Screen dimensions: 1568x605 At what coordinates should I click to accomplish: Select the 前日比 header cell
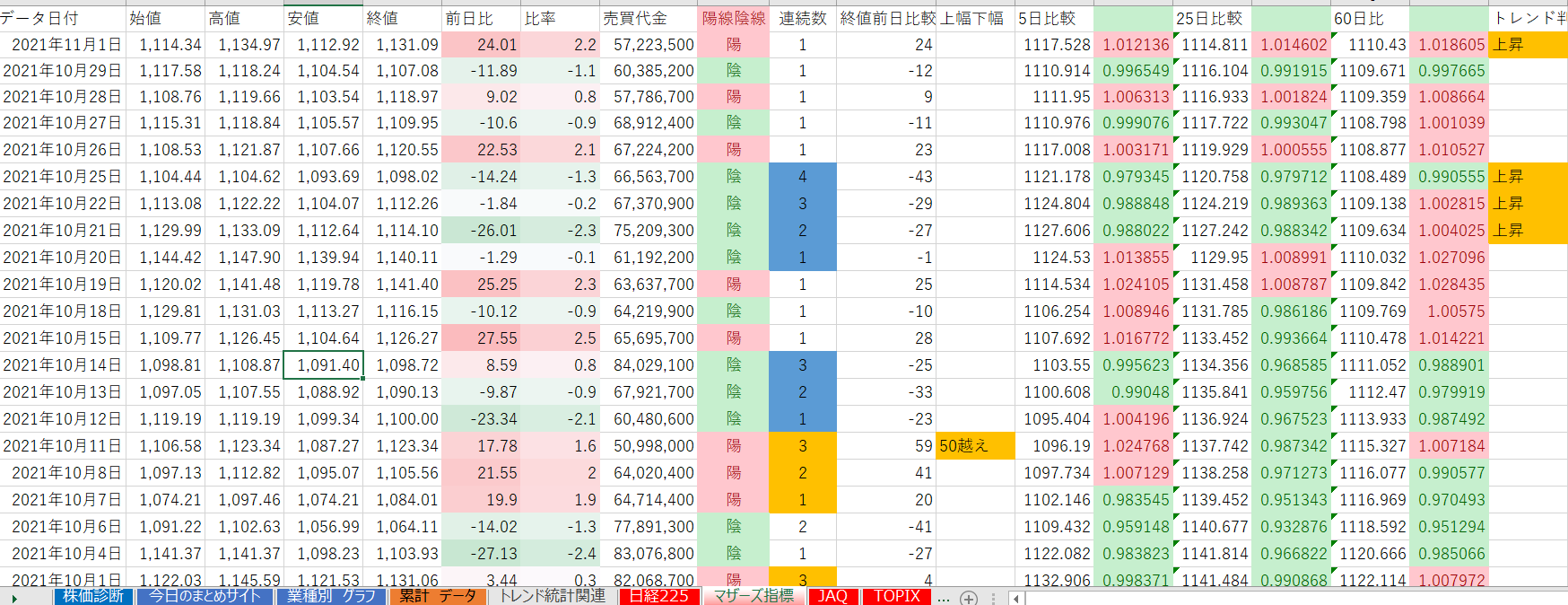481,18
